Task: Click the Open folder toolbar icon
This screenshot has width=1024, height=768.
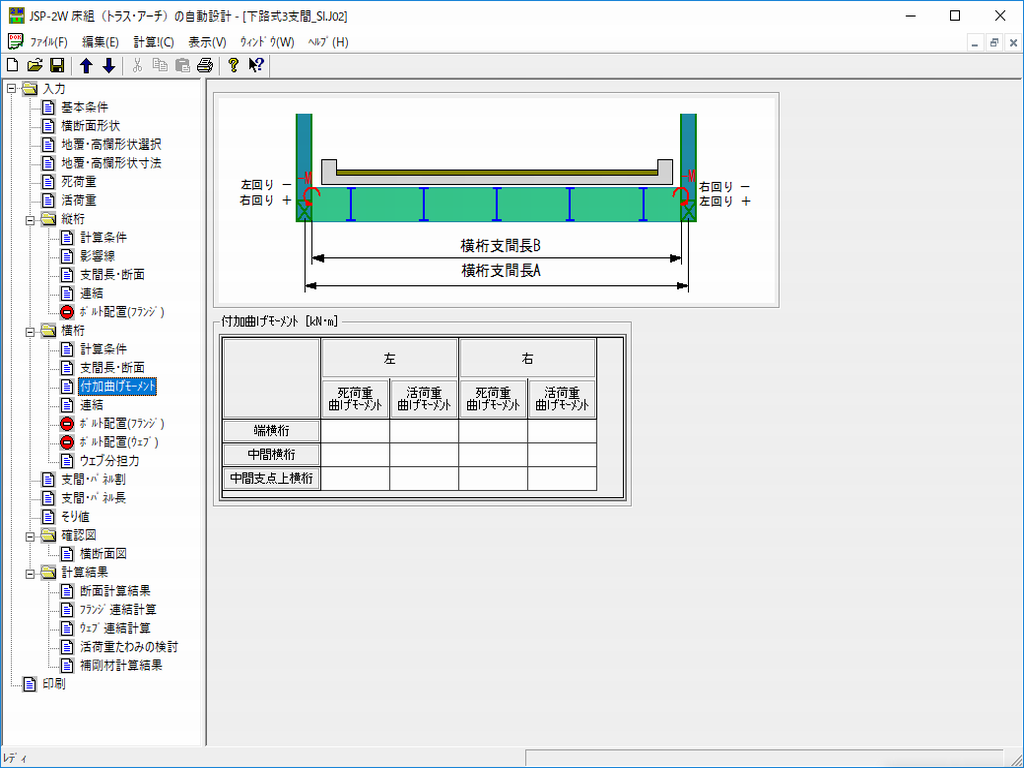Action: pos(35,66)
